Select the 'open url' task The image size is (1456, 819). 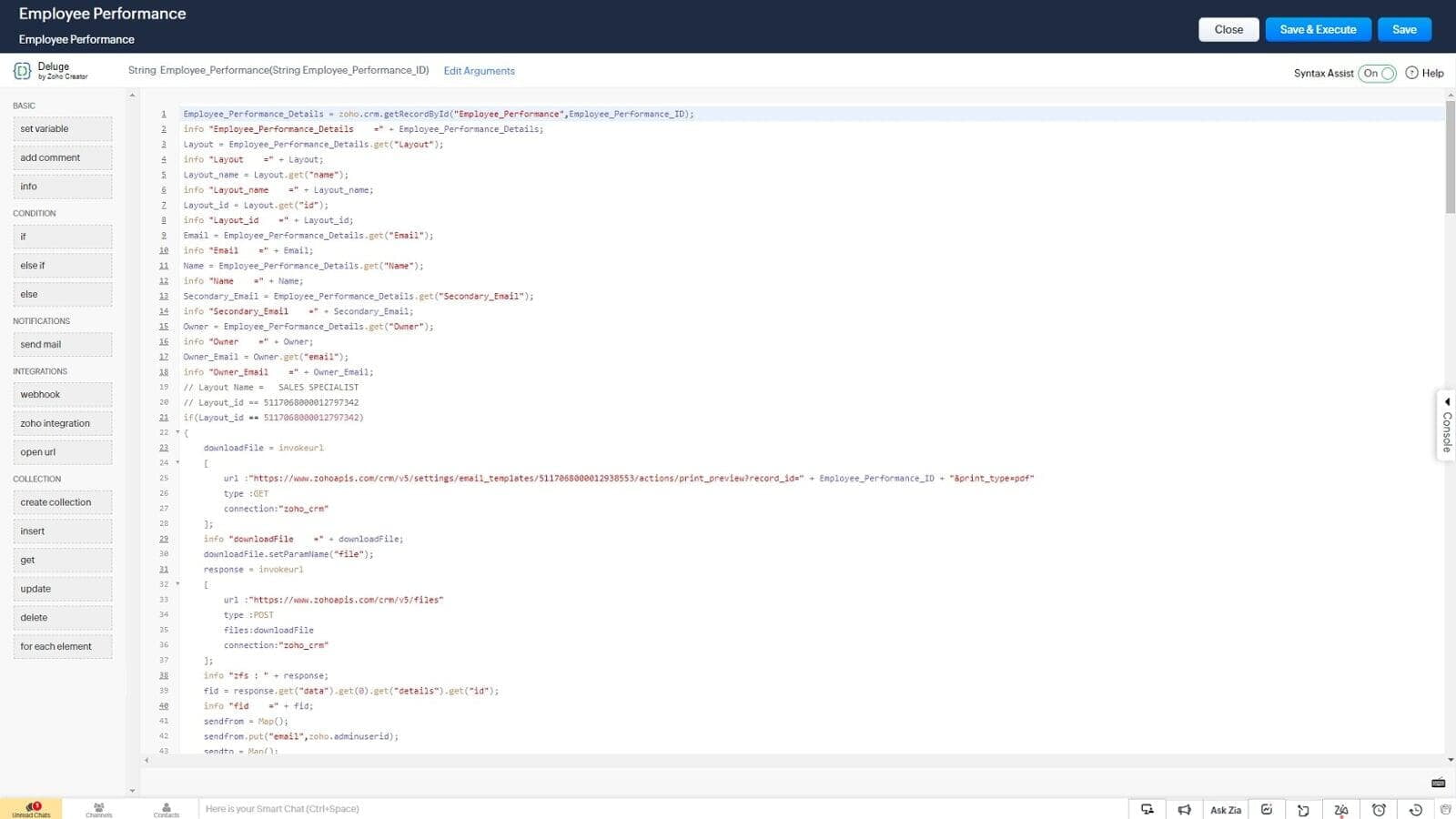(63, 452)
